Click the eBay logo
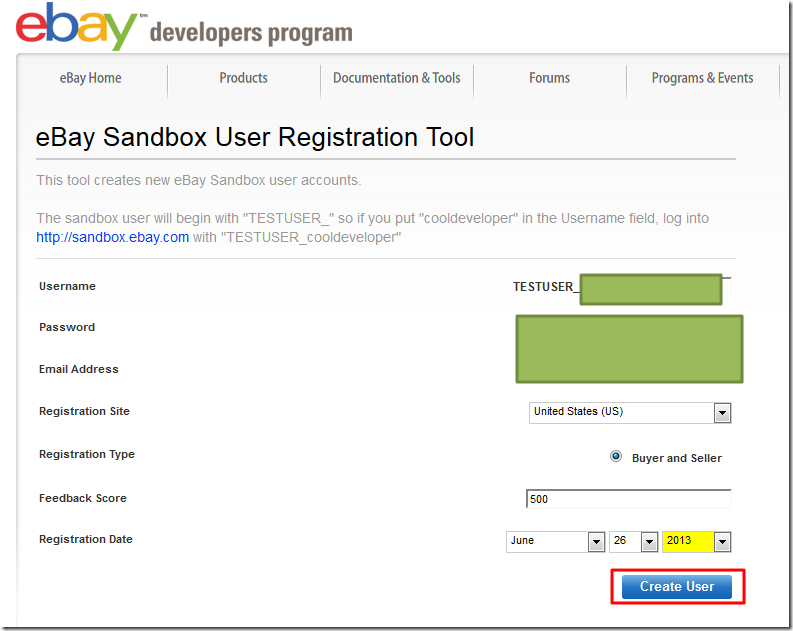The width and height of the screenshot is (793, 631). [x=77, y=26]
